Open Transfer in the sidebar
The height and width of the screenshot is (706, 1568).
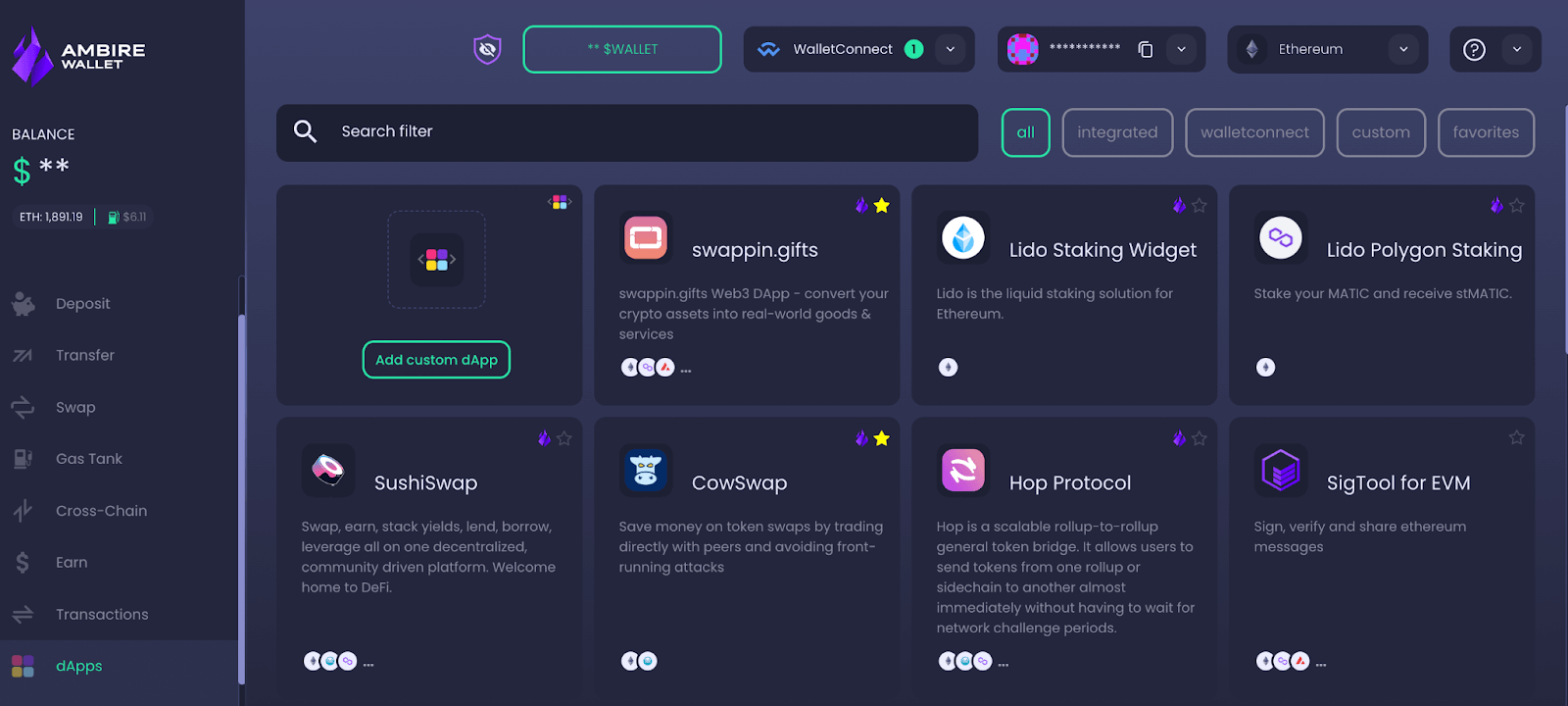pos(119,355)
